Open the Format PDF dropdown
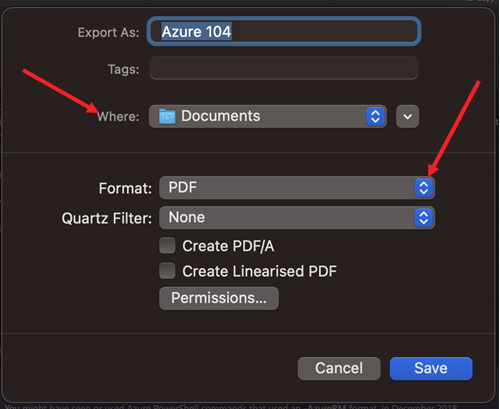 point(297,188)
